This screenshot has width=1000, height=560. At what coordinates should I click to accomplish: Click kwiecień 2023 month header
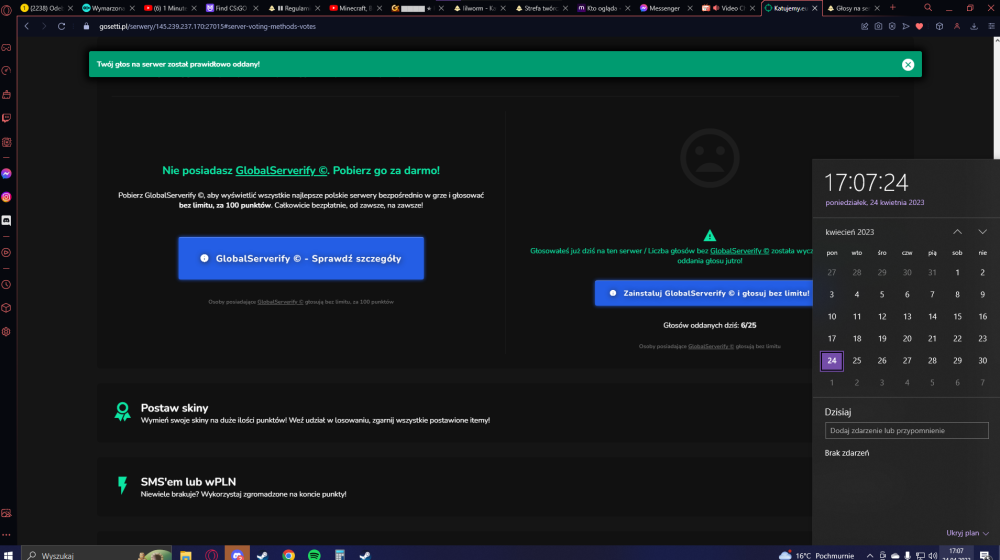pos(849,232)
